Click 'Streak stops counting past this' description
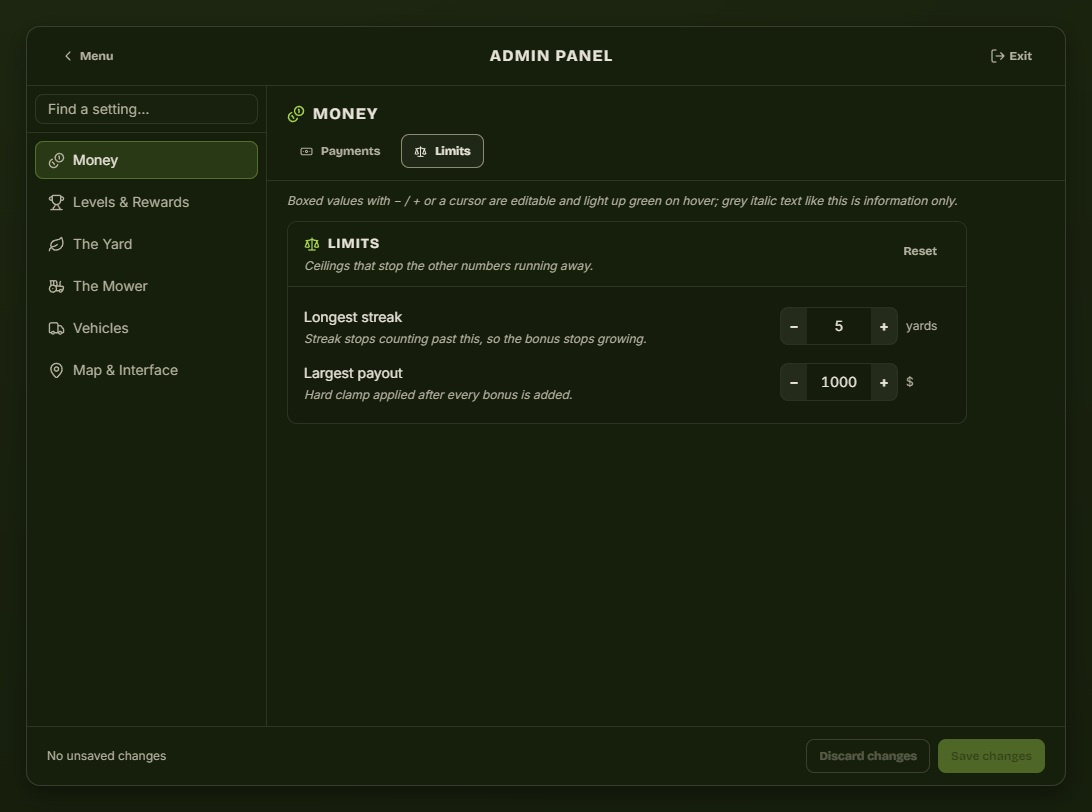 tap(475, 339)
